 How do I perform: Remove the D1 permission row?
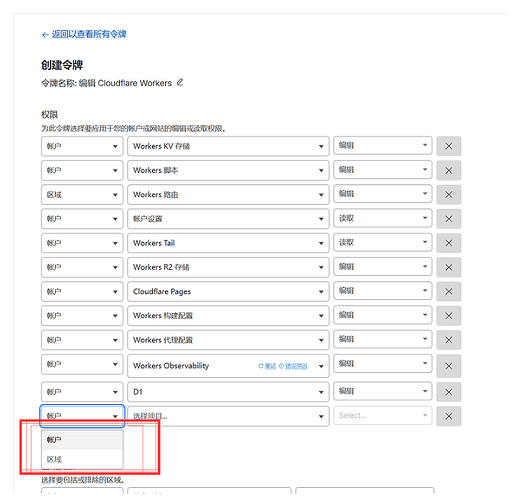point(449,392)
